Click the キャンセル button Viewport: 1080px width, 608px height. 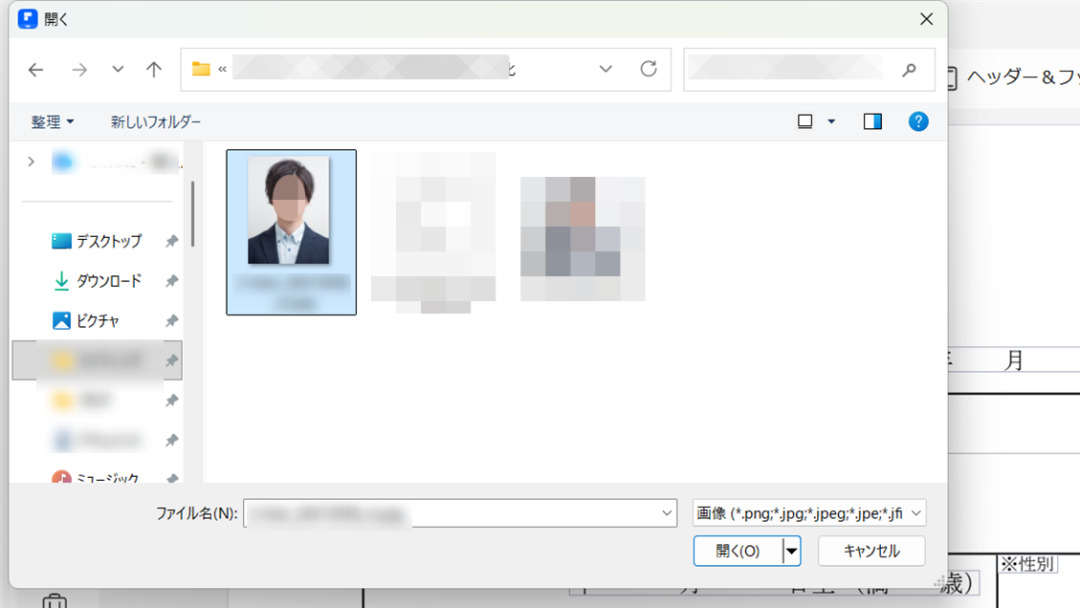click(x=873, y=550)
